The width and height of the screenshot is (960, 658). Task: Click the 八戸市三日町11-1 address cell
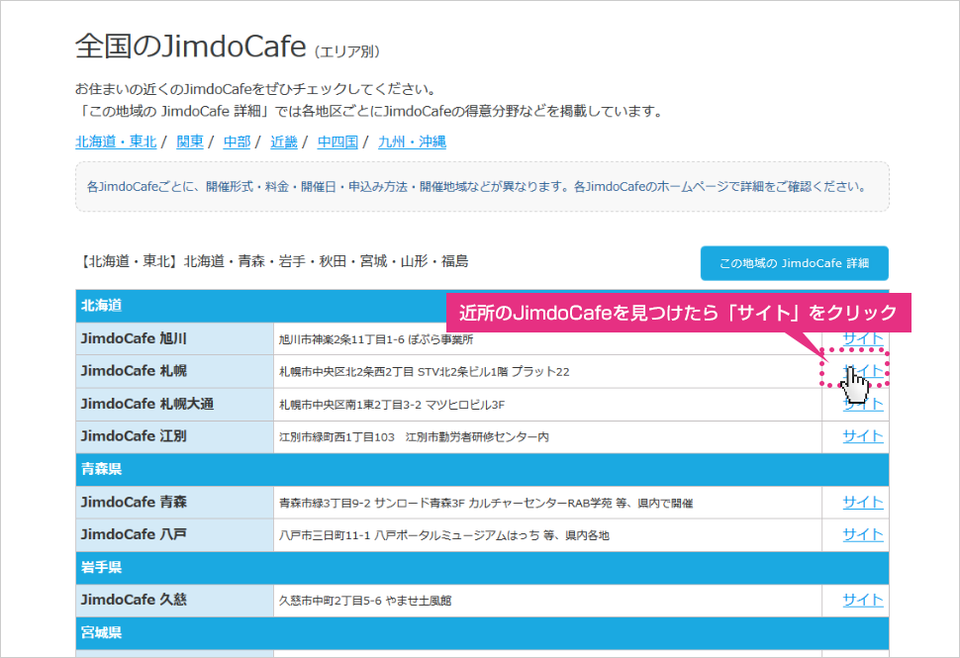pyautogui.click(x=547, y=535)
